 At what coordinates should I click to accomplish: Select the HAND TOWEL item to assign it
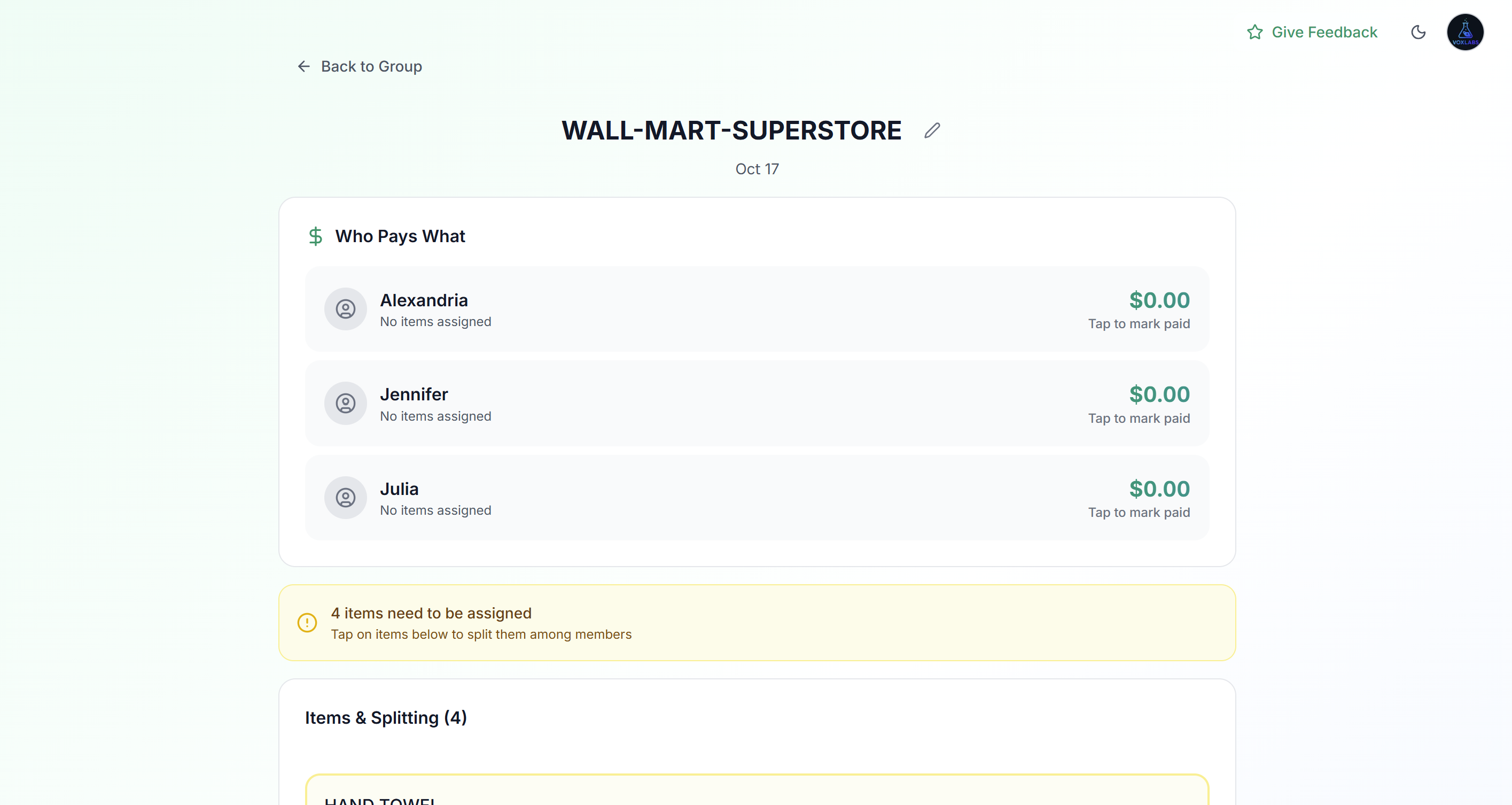point(756,795)
